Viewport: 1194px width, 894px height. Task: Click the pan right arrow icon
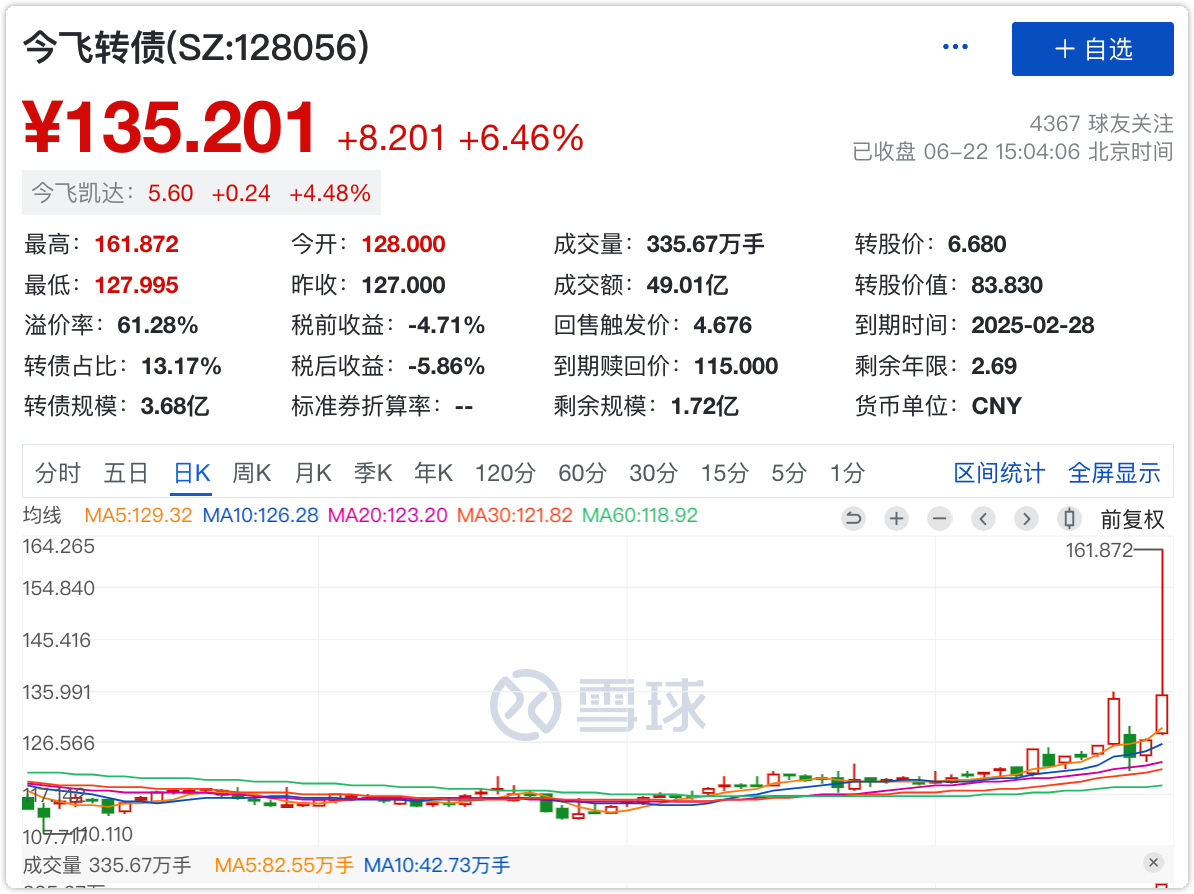click(1026, 519)
